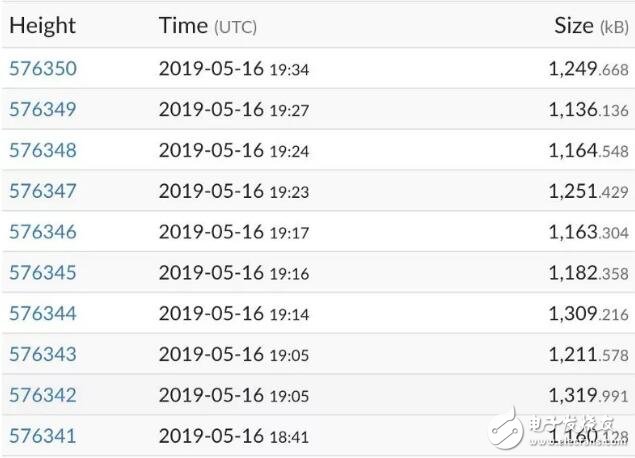
Task: Click the Time (UTC) column header
Action: coord(207,26)
